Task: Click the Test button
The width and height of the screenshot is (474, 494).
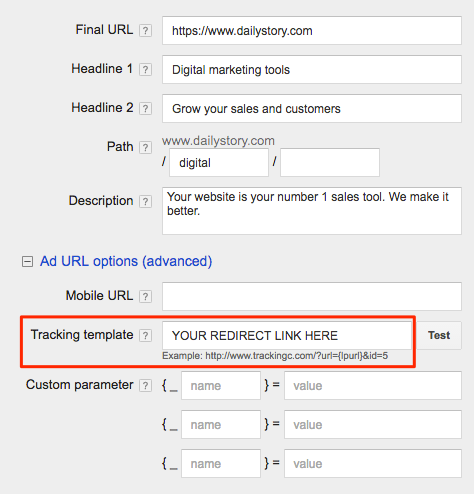Action: (x=439, y=335)
